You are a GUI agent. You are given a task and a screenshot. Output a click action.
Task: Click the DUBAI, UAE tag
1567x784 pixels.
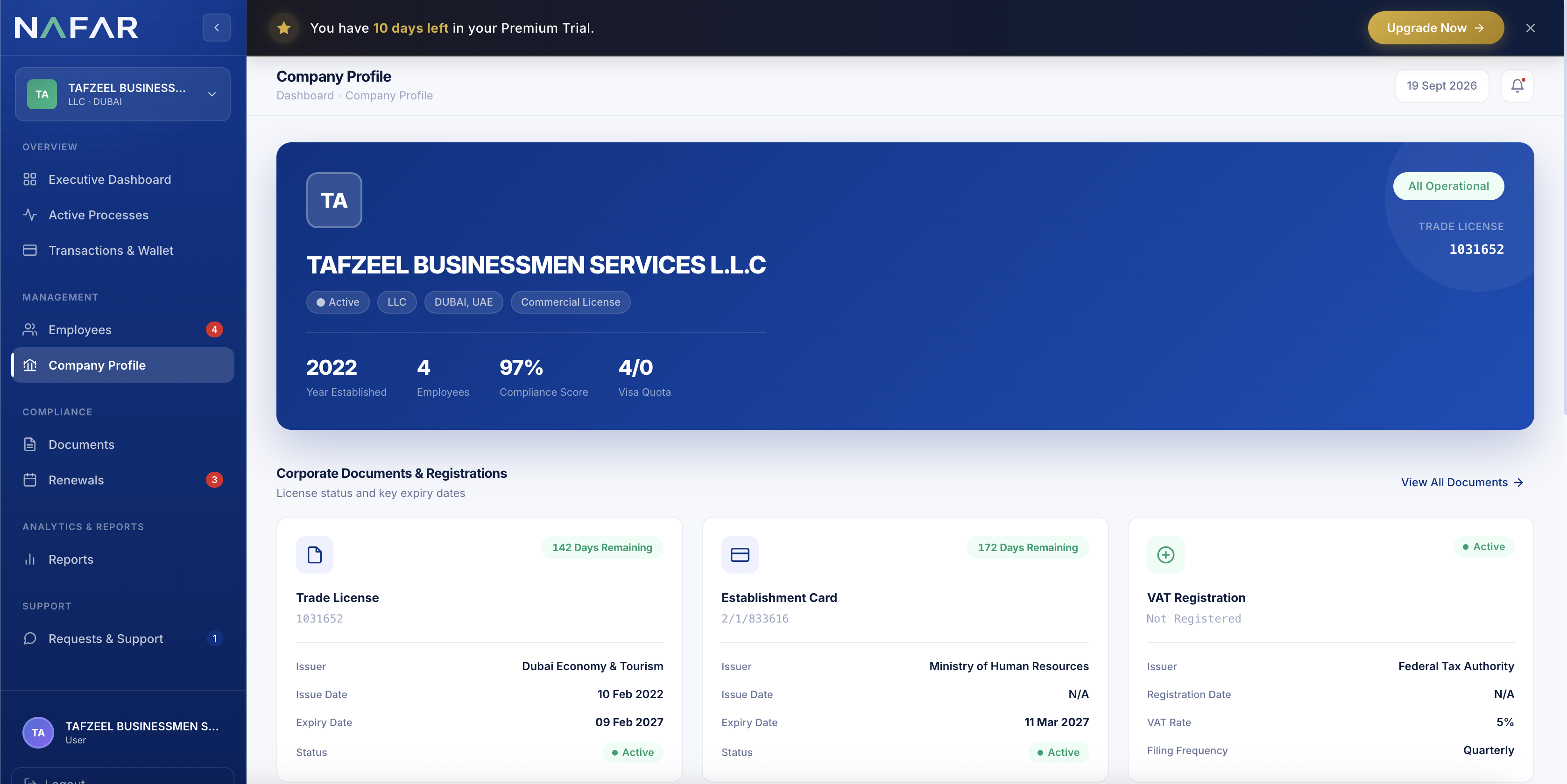pyautogui.click(x=464, y=302)
